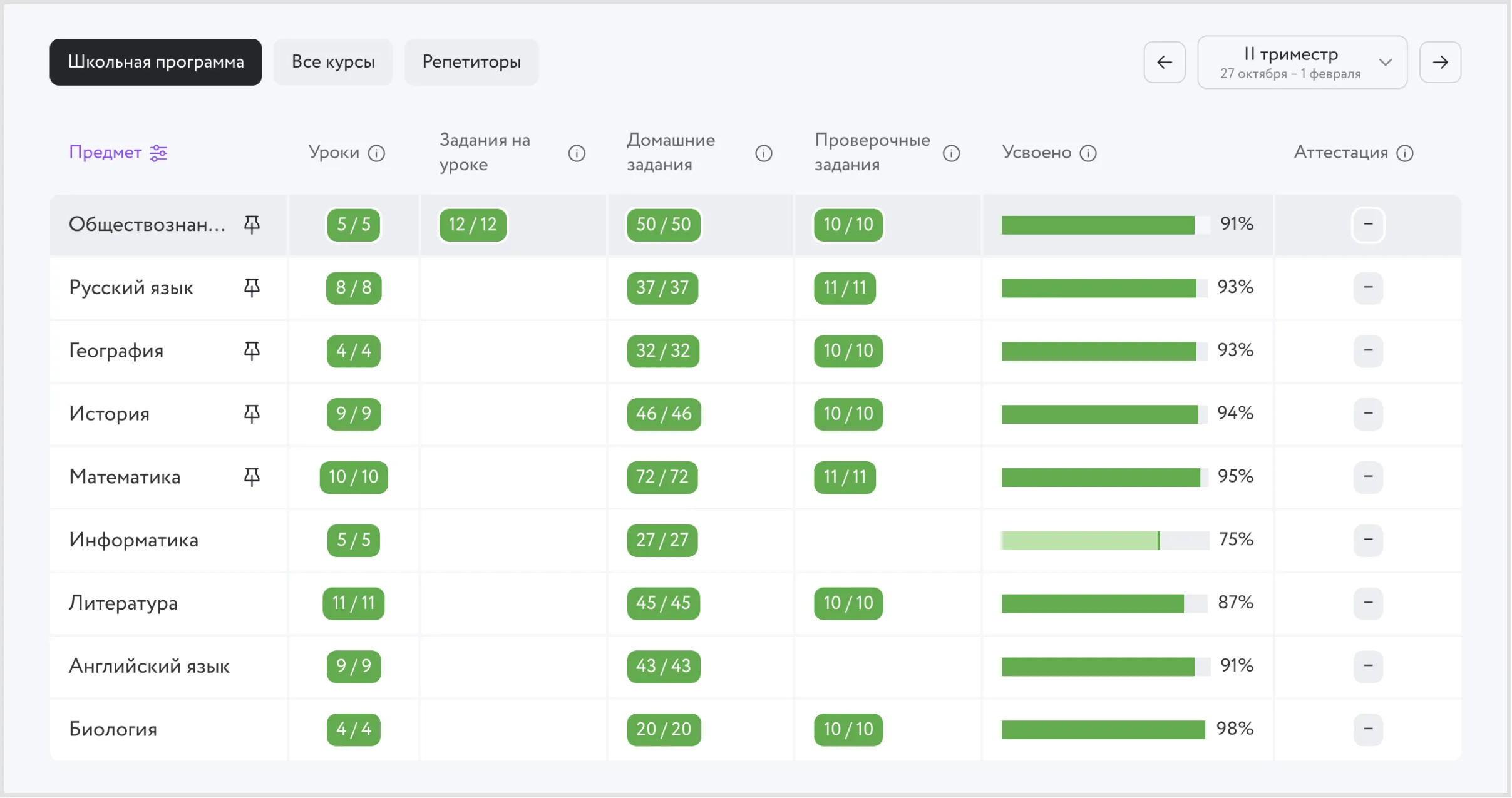This screenshot has height=798, width=1512.
Task: Go to previous trimester with left arrow
Action: [1164, 62]
